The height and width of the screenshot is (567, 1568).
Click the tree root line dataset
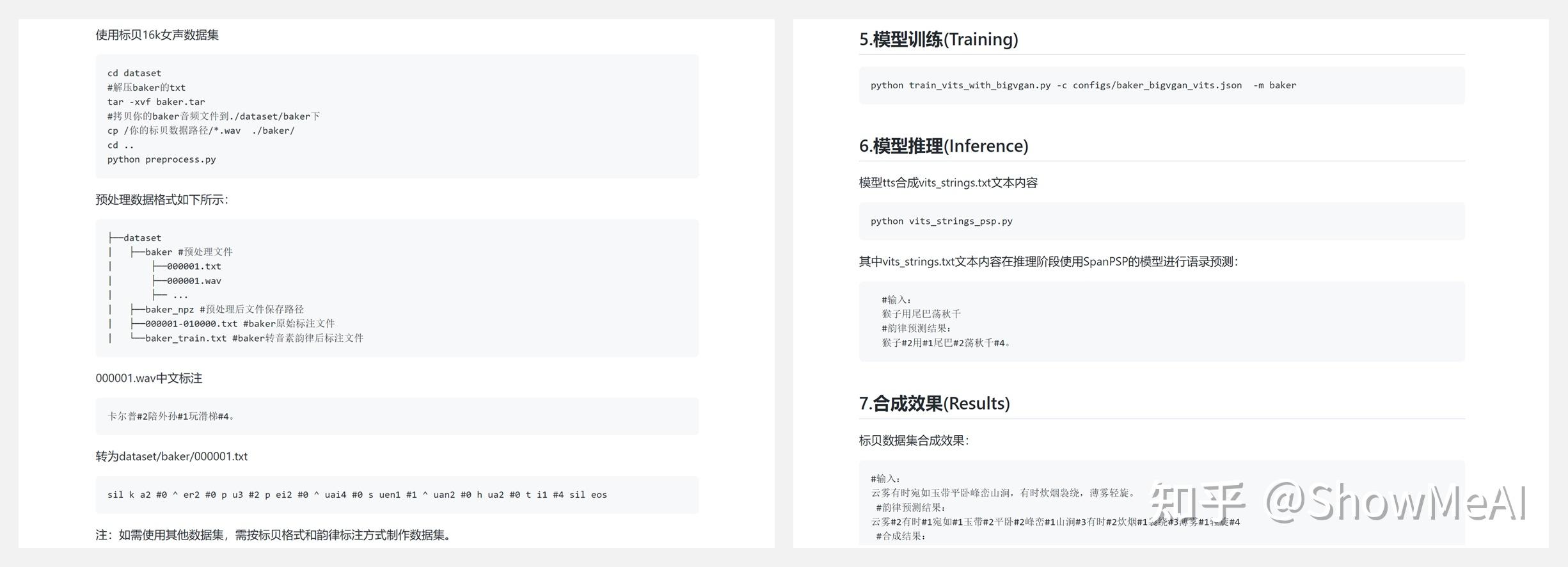[x=135, y=237]
